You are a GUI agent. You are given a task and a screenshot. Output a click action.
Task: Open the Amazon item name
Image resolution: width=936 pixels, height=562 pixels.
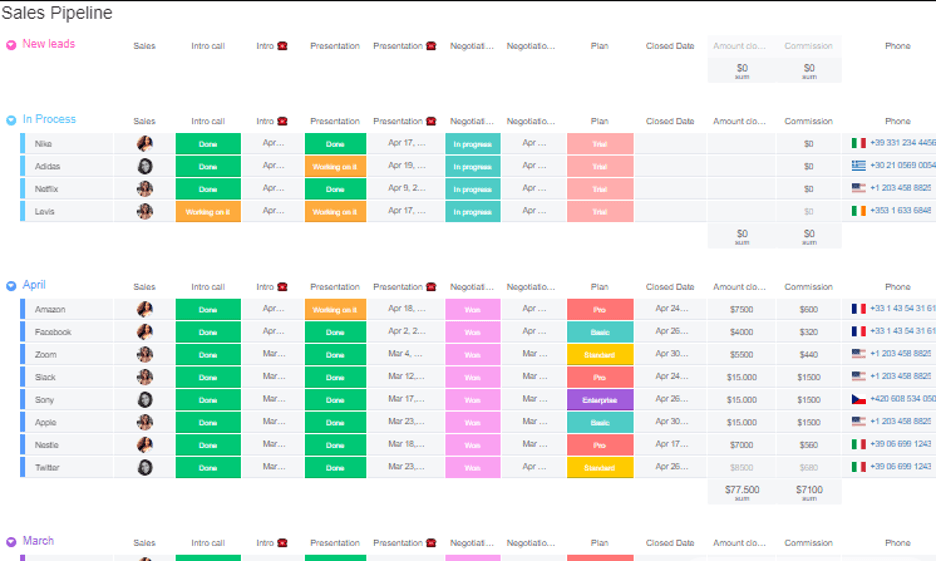[50, 310]
